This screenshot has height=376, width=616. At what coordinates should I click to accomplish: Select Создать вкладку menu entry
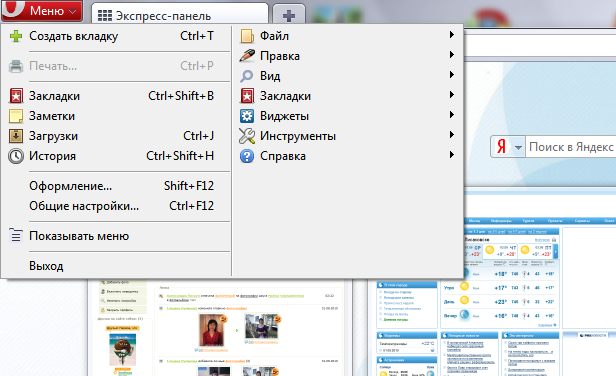[116, 36]
